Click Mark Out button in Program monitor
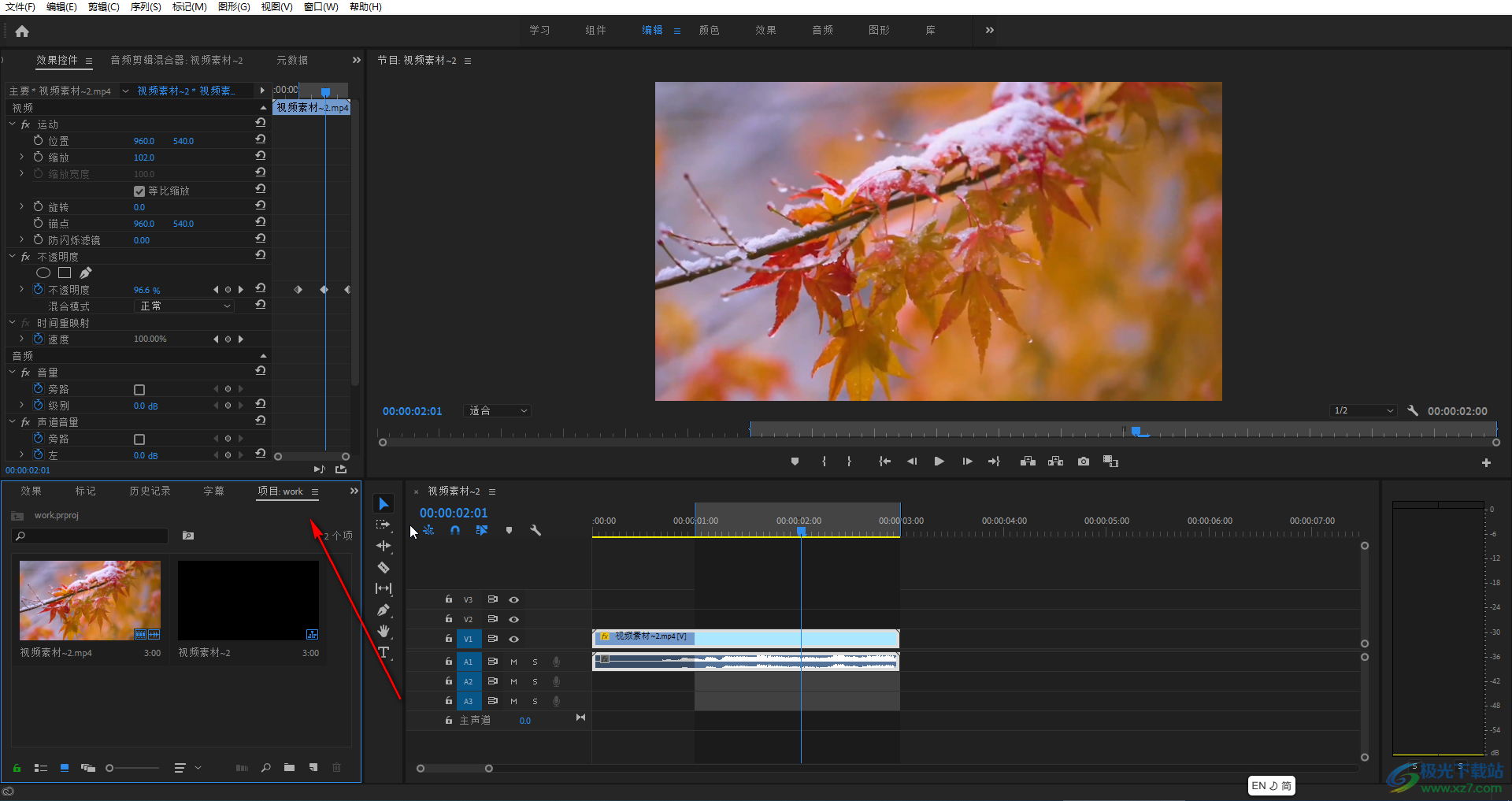This screenshot has width=1512, height=801. tap(849, 462)
